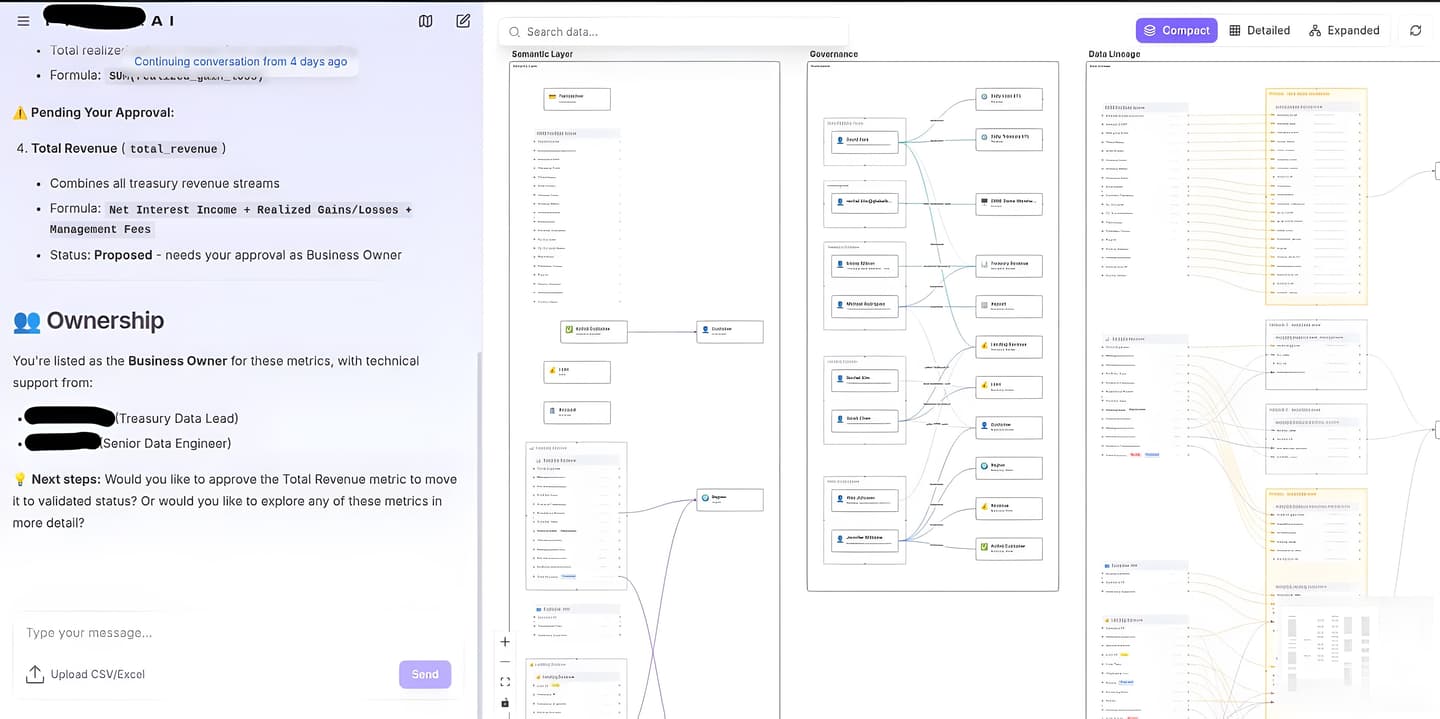This screenshot has width=1440, height=719.
Task: Fit the diagram to view
Action: (x=504, y=681)
